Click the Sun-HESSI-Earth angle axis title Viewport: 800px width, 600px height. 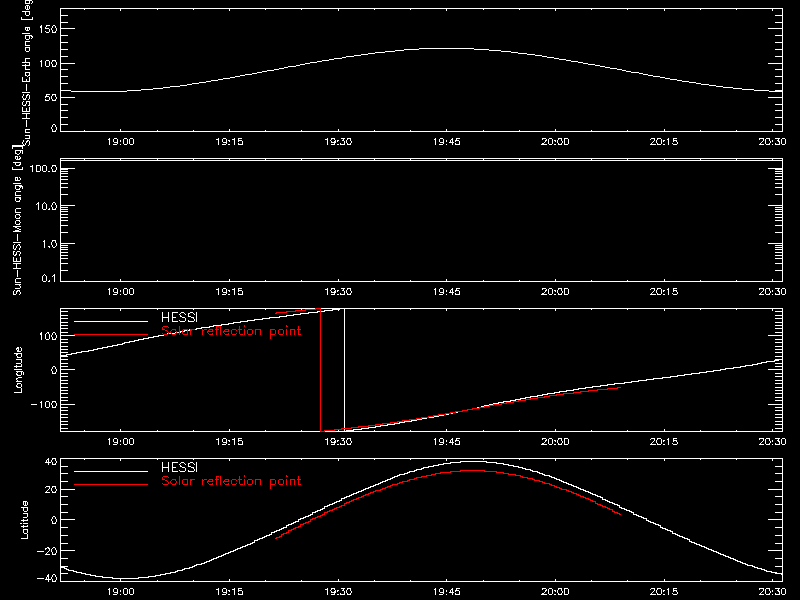point(27,72)
